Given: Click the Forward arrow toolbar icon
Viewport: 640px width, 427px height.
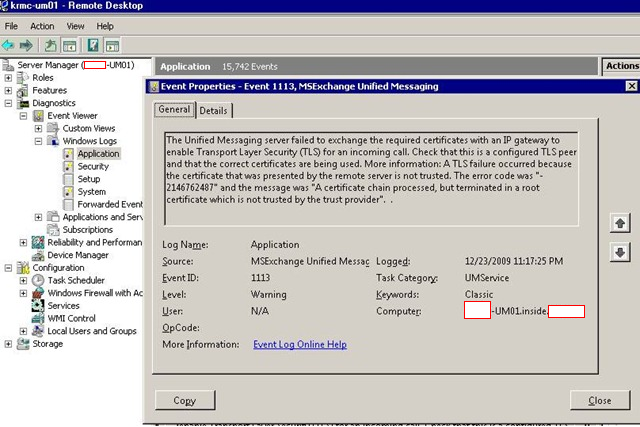Looking at the screenshot, I should (26, 45).
